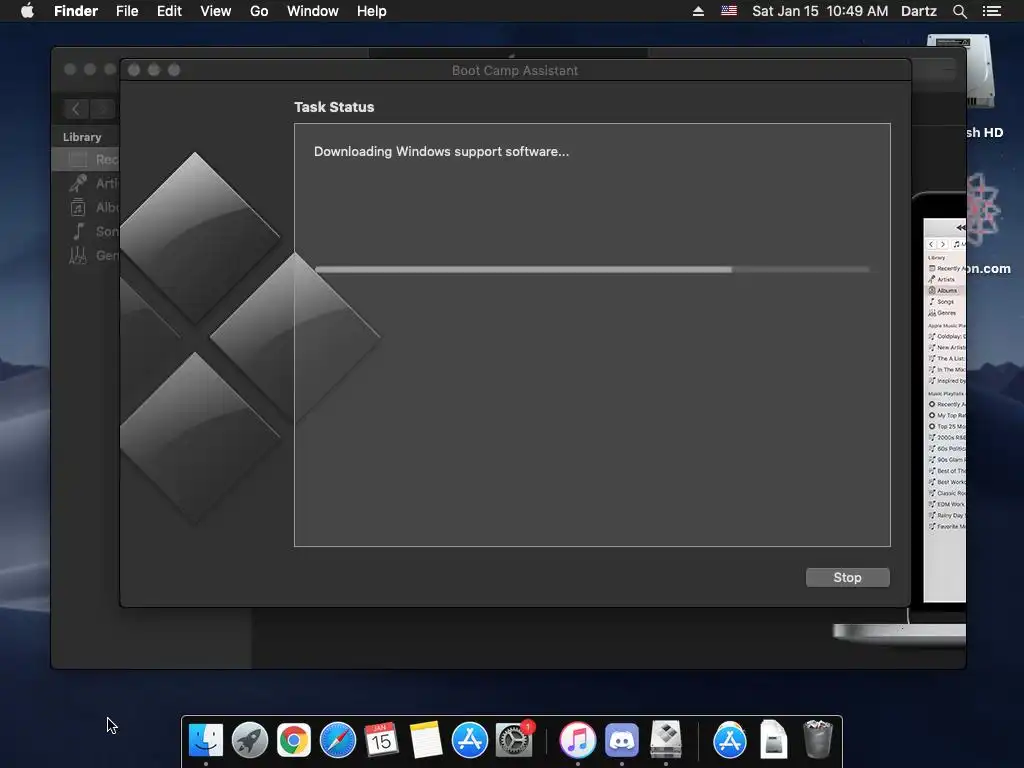
Task: Click the date and time in menu bar
Action: [x=820, y=11]
